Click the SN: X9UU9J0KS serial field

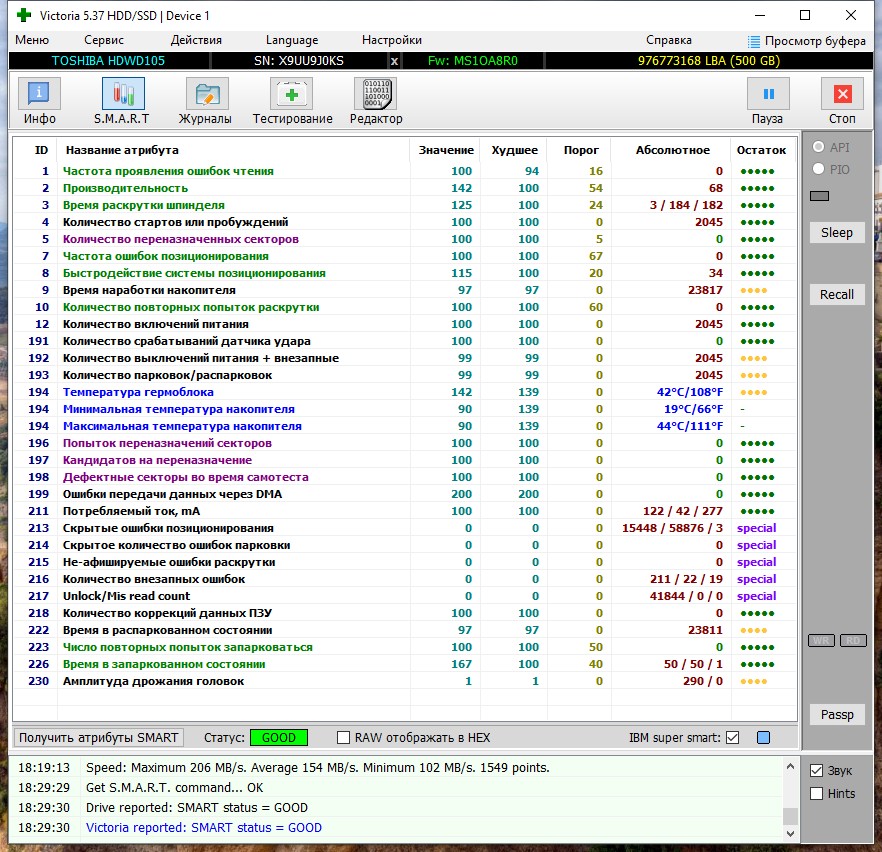[299, 61]
